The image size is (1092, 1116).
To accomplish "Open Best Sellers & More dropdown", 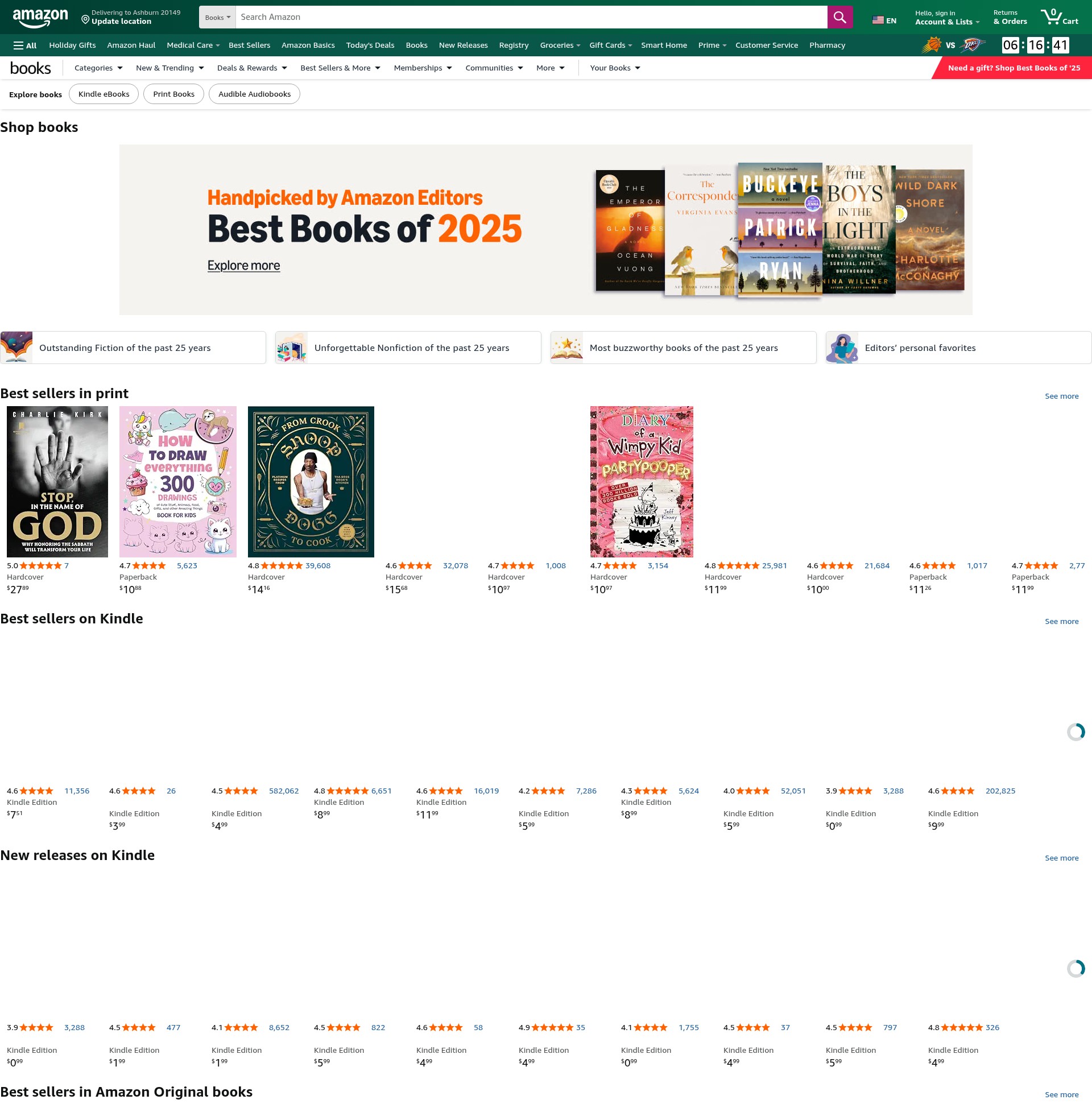I will [340, 68].
